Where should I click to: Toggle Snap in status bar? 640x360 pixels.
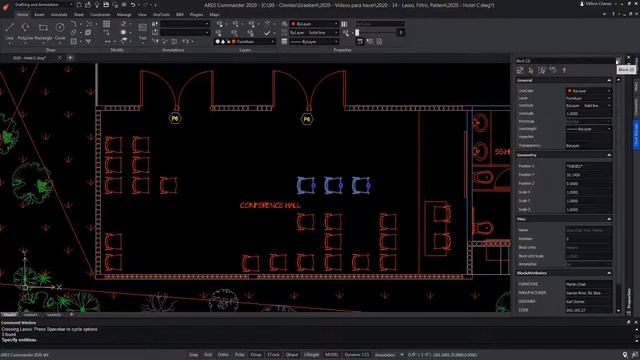(x=193, y=355)
